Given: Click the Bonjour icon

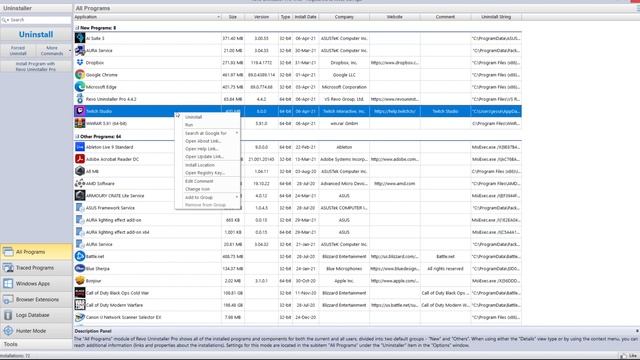Looking at the screenshot, I should tap(80, 281).
